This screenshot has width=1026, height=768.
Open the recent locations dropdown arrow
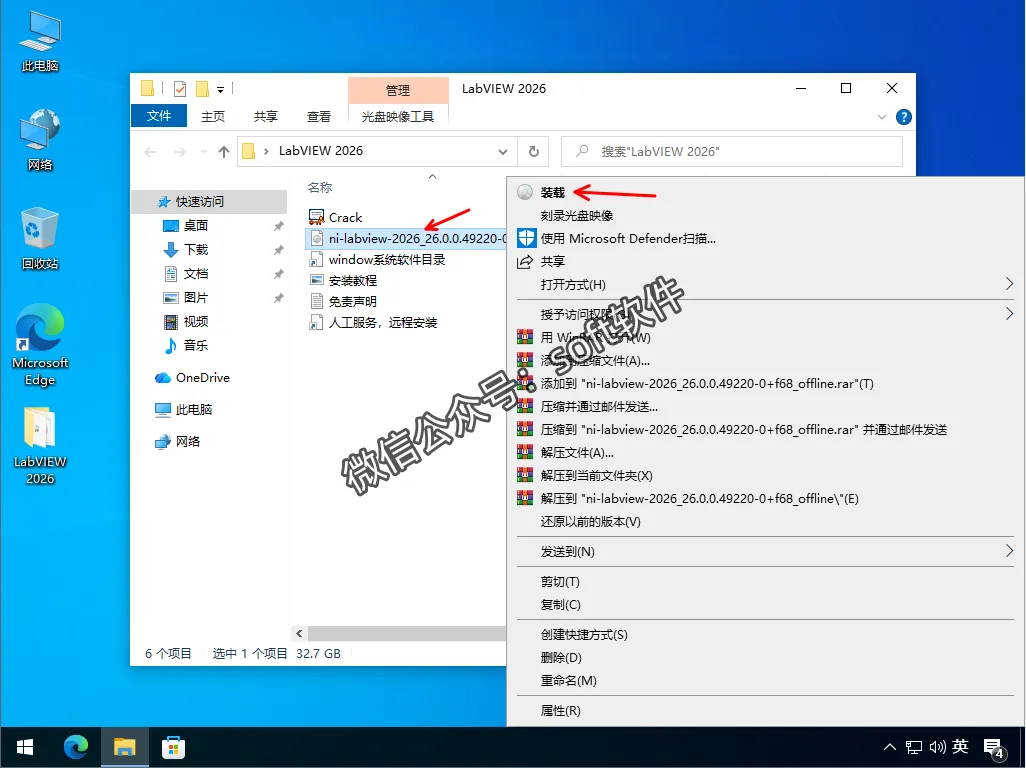pyautogui.click(x=203, y=152)
